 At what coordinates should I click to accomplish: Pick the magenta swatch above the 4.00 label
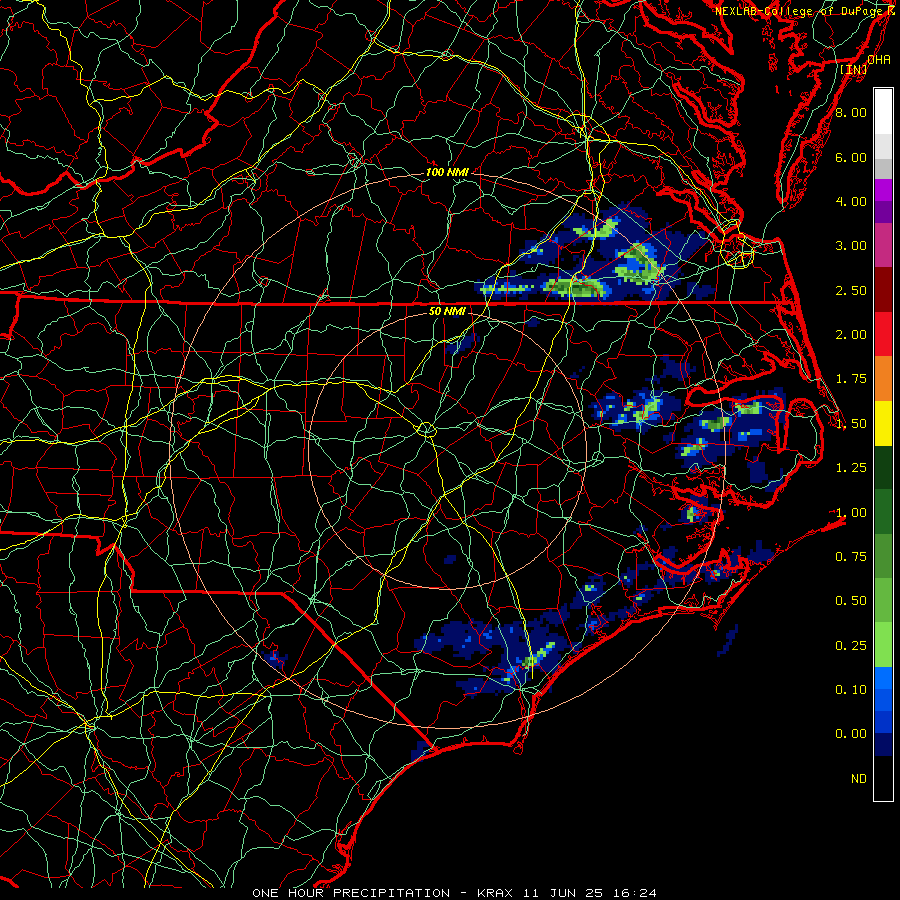883,190
